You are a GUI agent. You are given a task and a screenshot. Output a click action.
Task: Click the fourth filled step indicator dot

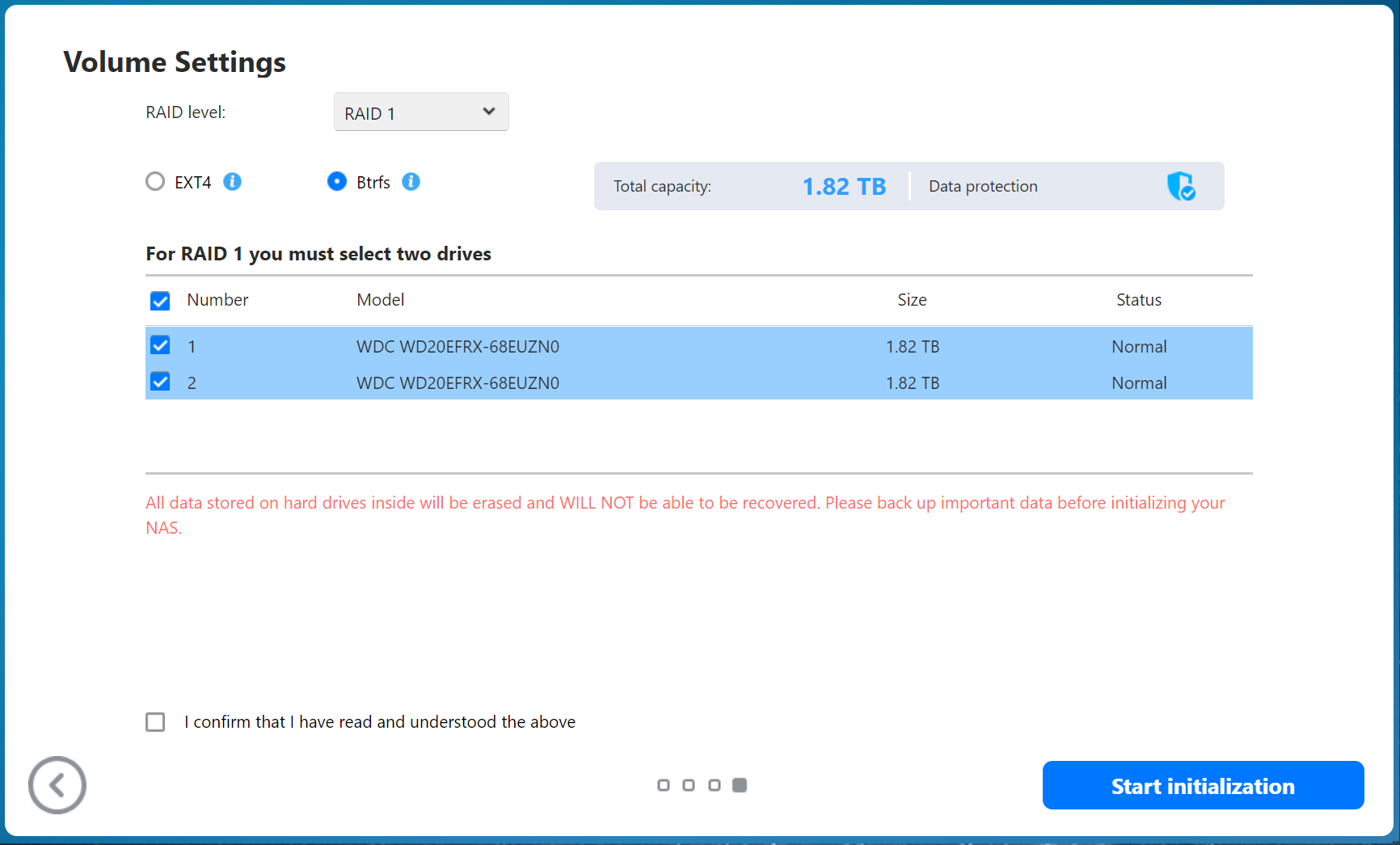click(740, 785)
